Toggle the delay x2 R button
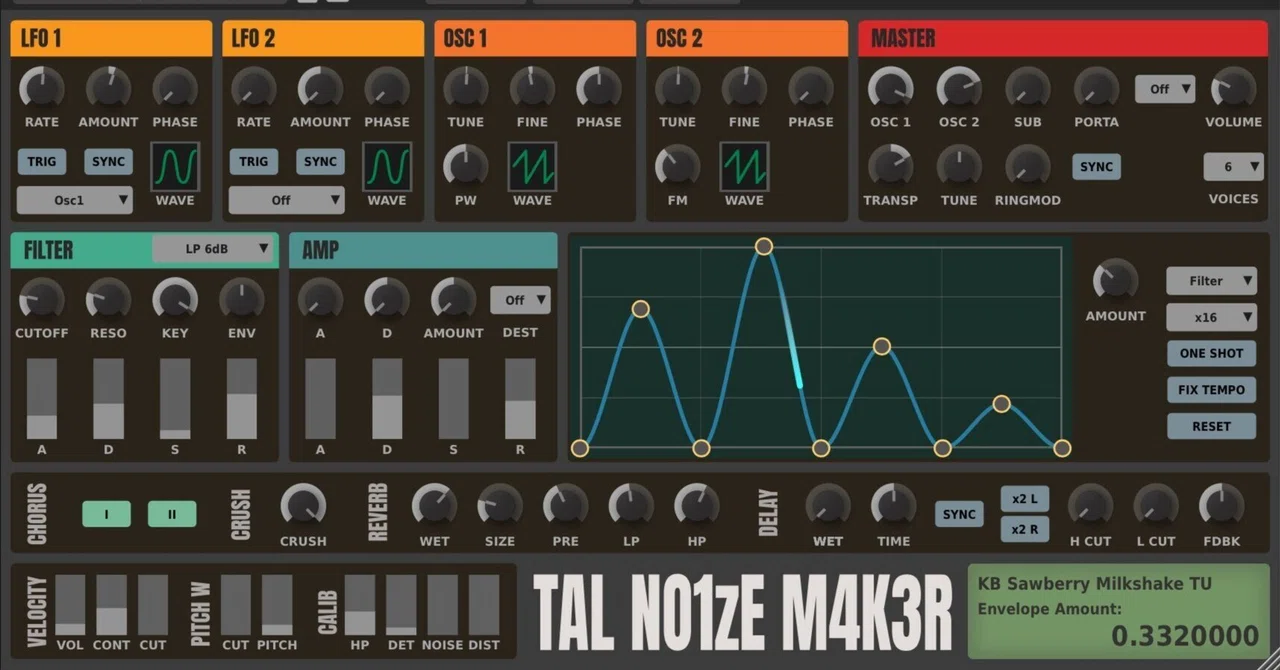 coord(1025,530)
